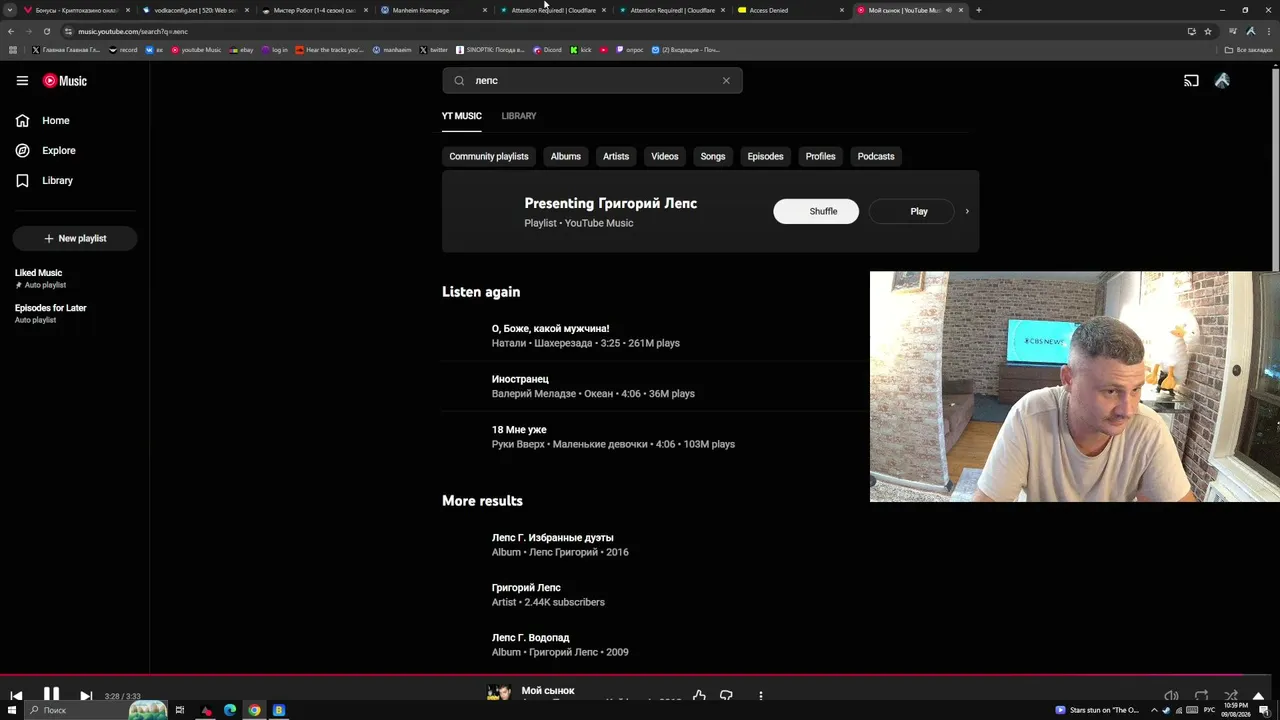Open artist 'Григорий Лепс' result
This screenshot has width=1280, height=720.
point(526,588)
